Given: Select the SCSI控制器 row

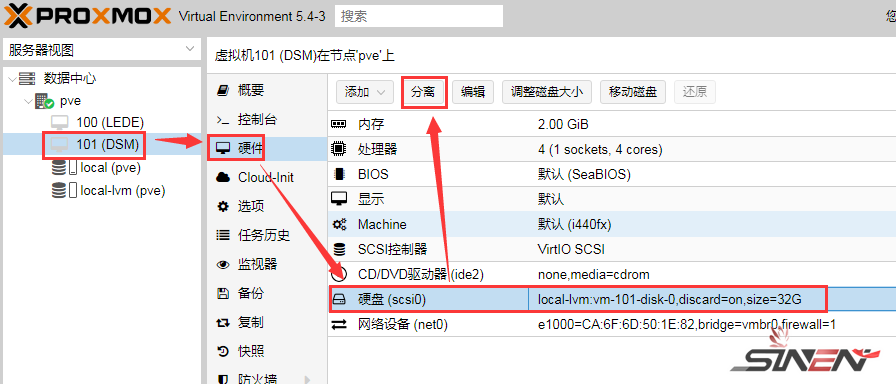Looking at the screenshot, I should 611,249.
